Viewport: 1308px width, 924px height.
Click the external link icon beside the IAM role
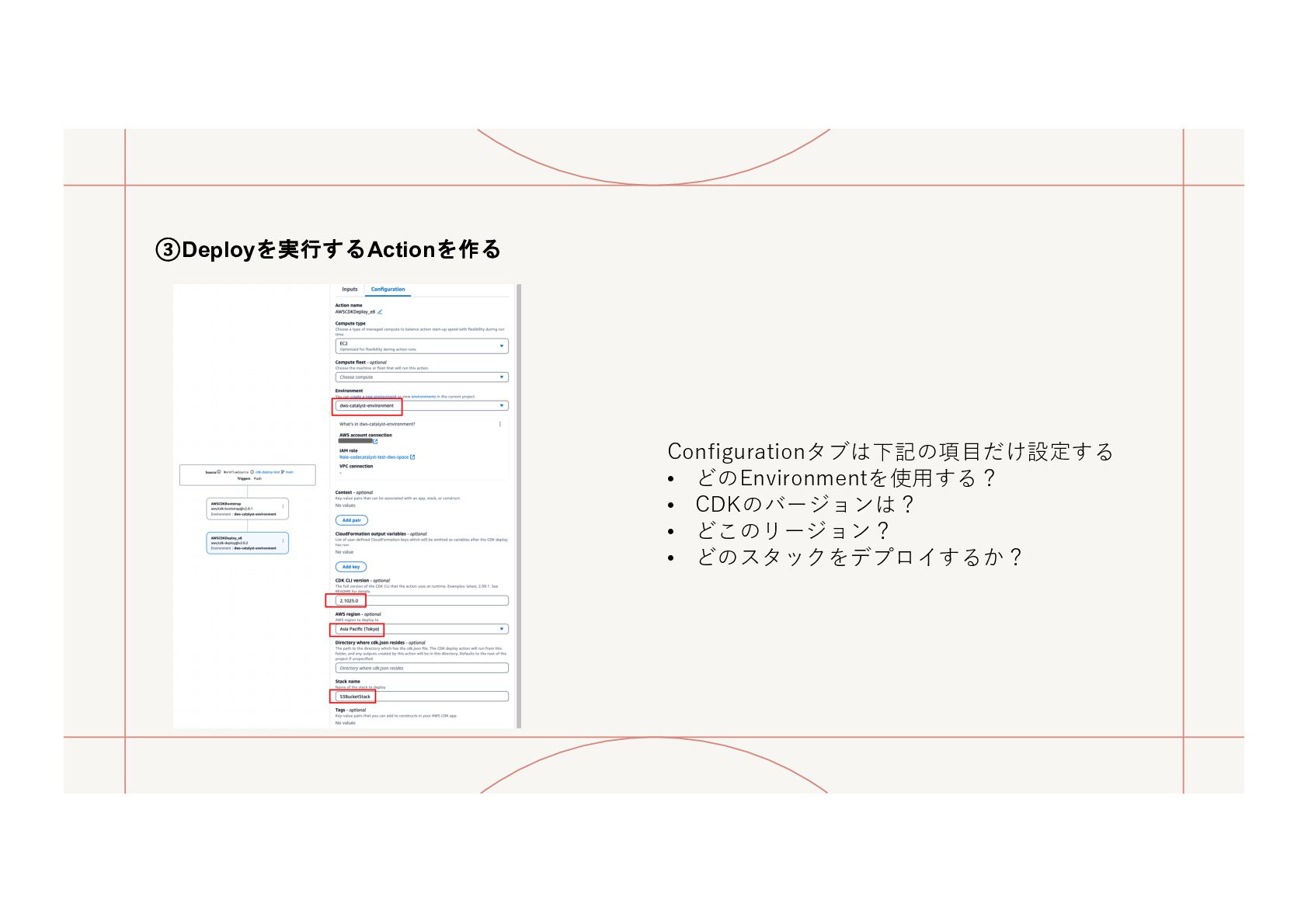coord(412,457)
